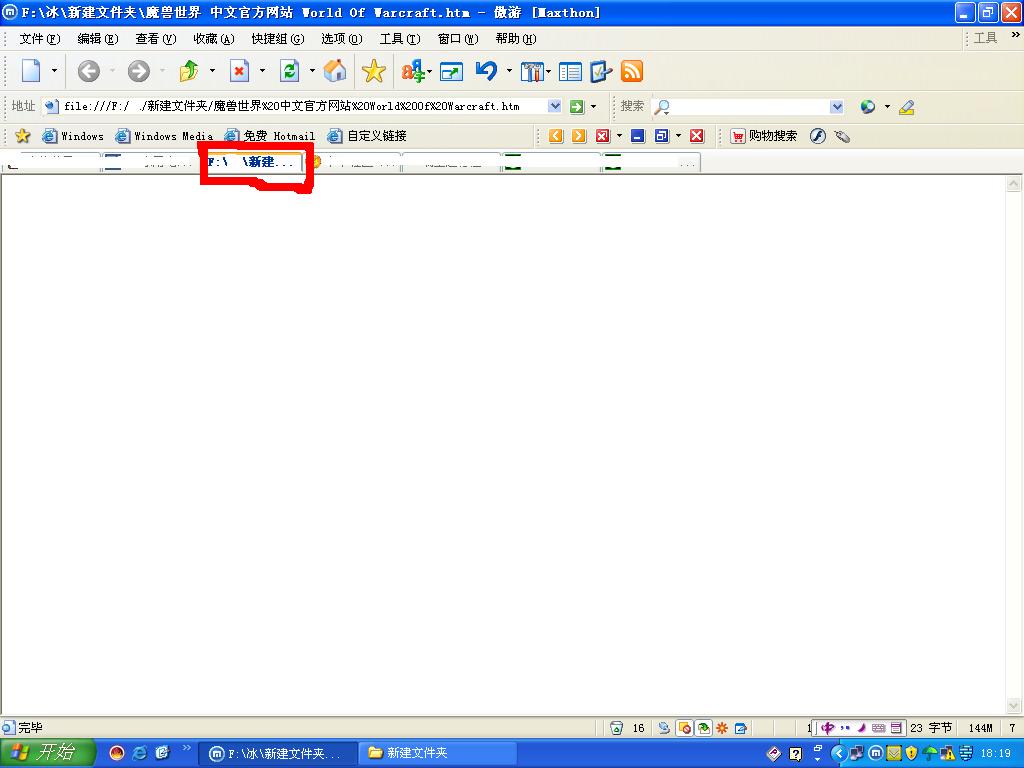Open the 免费 Hotmail link
This screenshot has height=768, width=1024.
pos(270,136)
